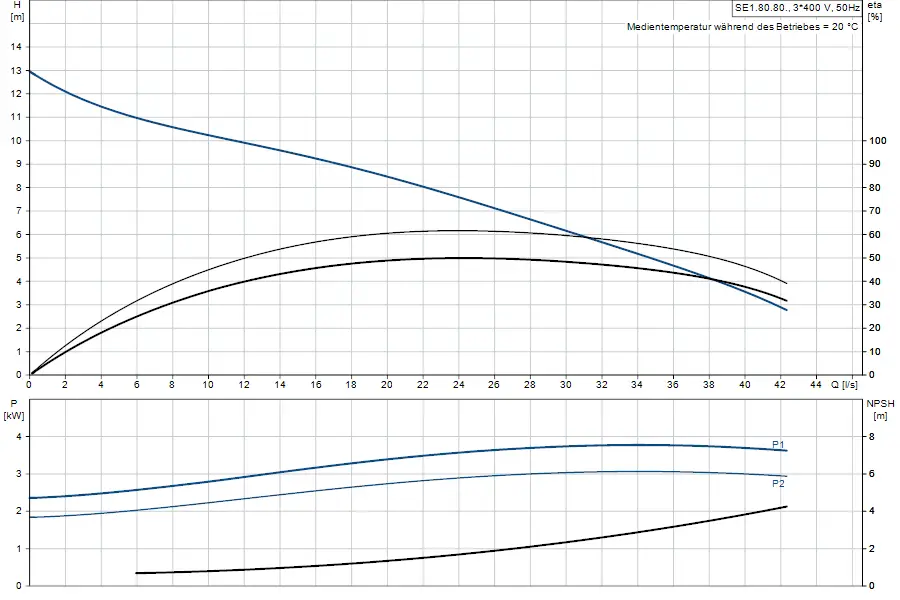The height and width of the screenshot is (600, 900).
Task: Click the 3 tick on the P kW axis
Action: click(x=19, y=474)
